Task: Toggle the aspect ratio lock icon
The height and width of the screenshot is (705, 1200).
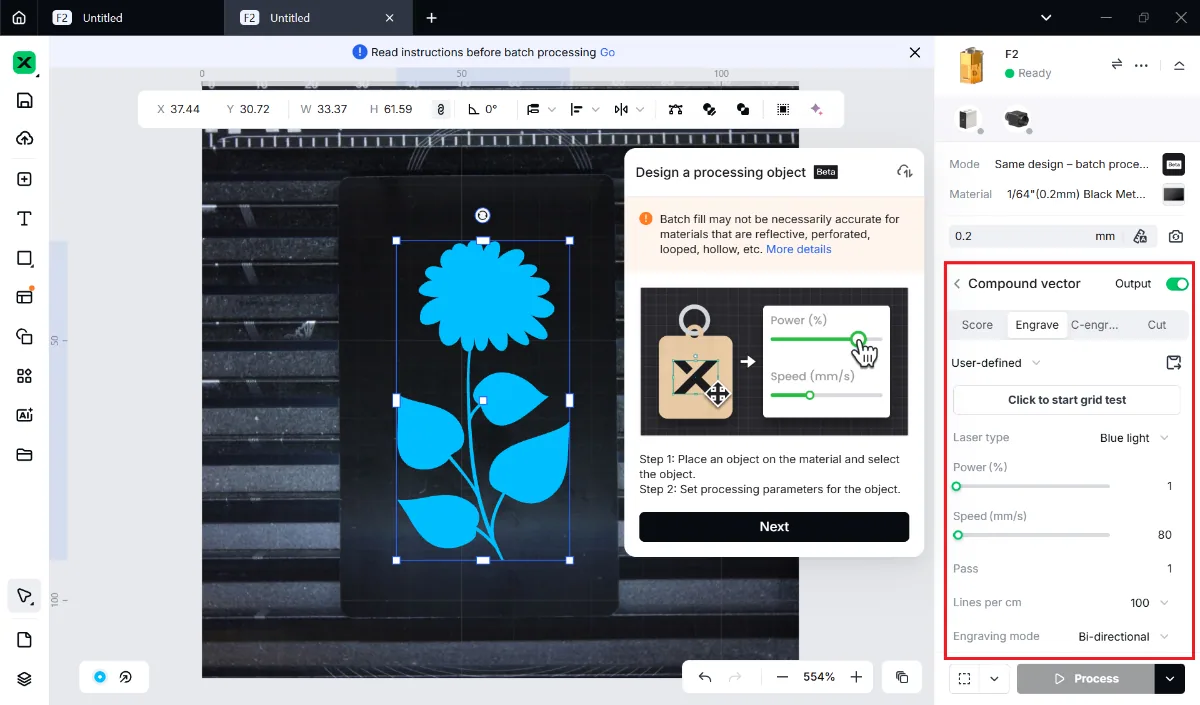Action: click(x=440, y=109)
